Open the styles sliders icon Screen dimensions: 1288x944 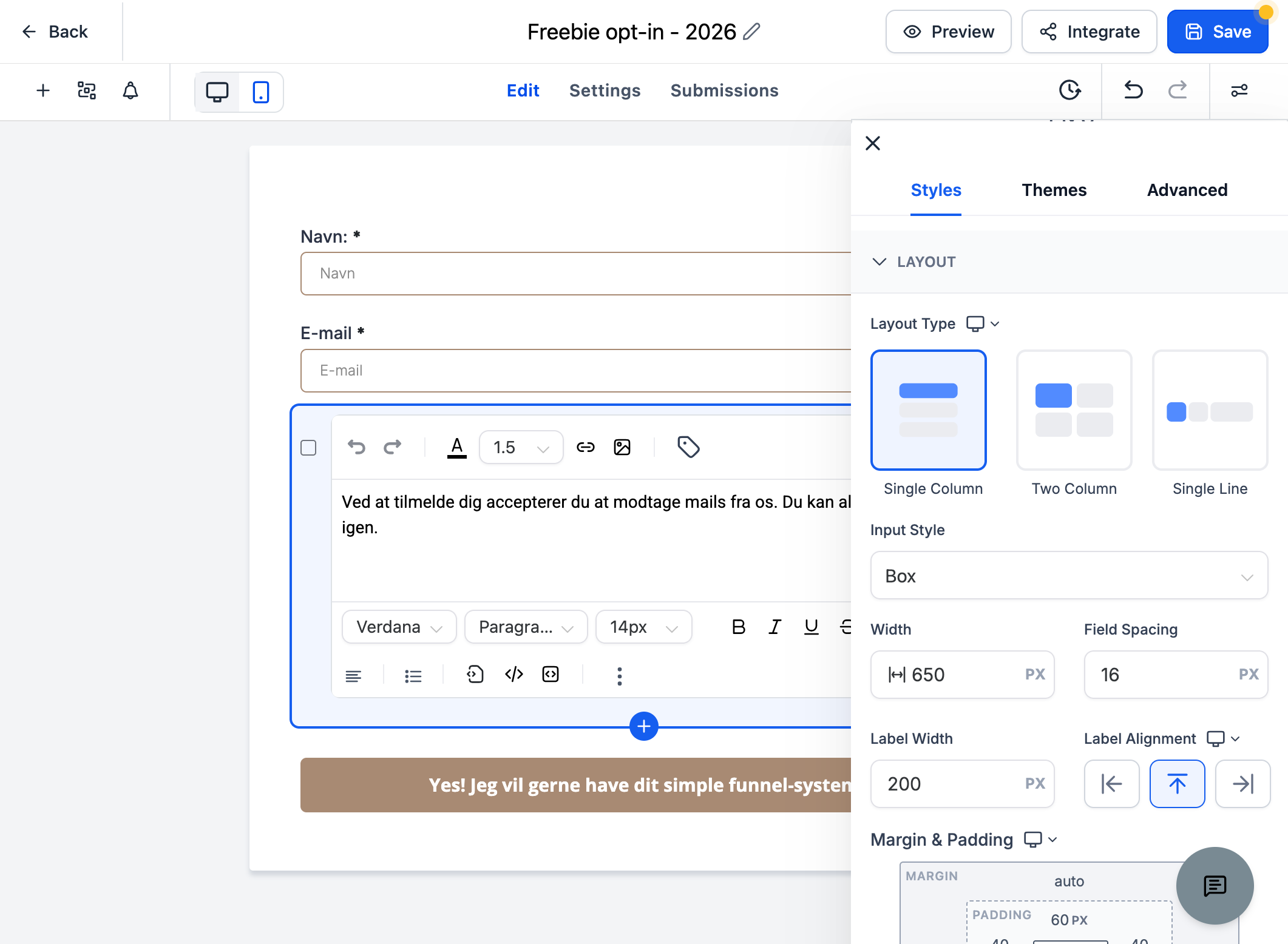pos(1239,90)
